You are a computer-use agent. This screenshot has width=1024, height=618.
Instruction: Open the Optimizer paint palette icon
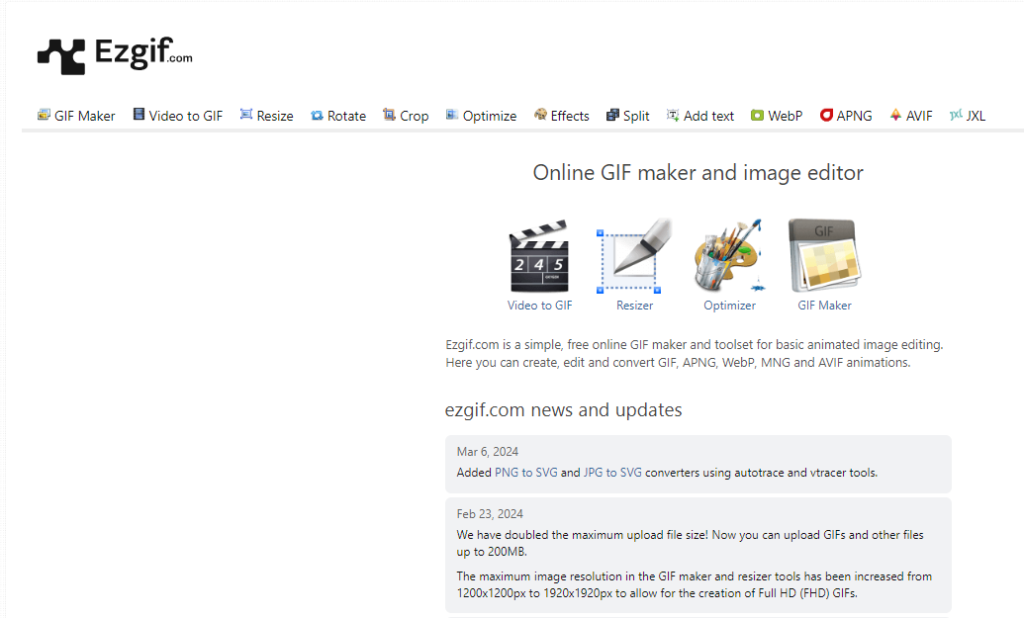[x=729, y=259]
